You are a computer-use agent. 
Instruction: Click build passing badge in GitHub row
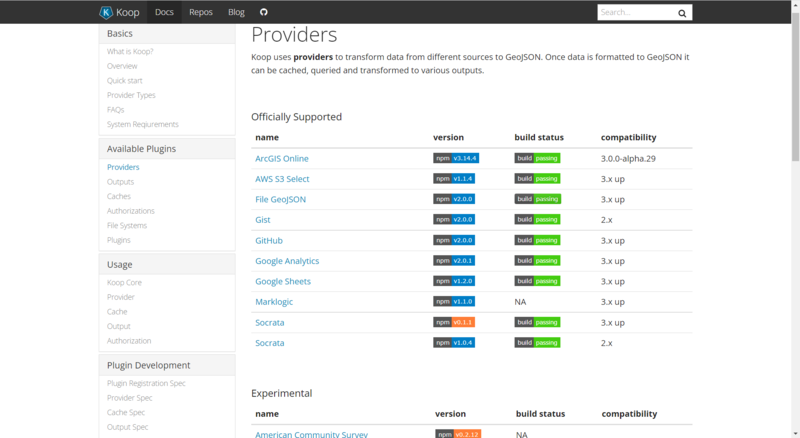[x=537, y=240]
